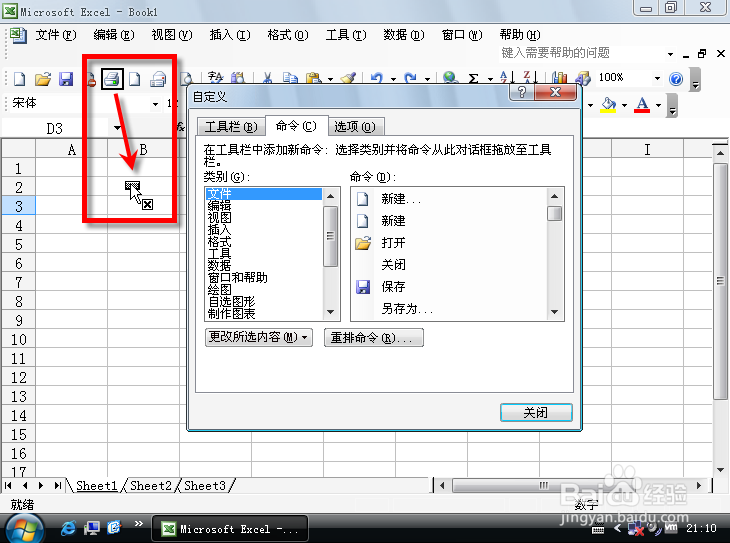The image size is (730, 543).
Task: Open the 文件 menu
Action: [x=56, y=35]
